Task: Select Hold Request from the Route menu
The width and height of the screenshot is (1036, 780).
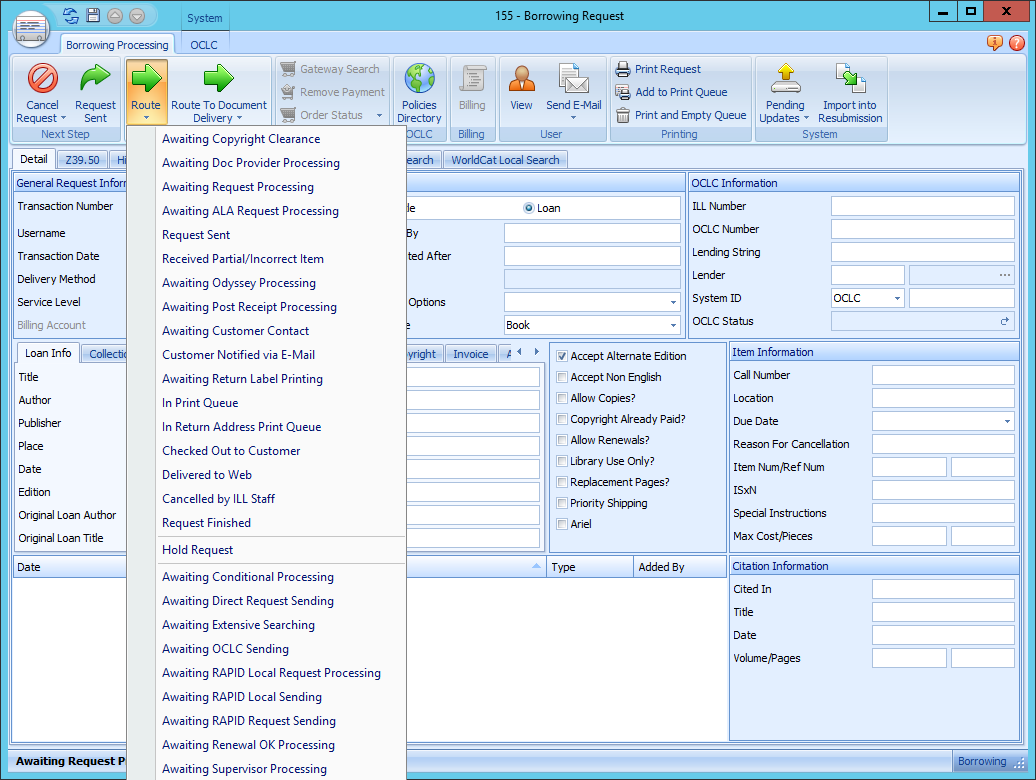Action: click(x=196, y=548)
